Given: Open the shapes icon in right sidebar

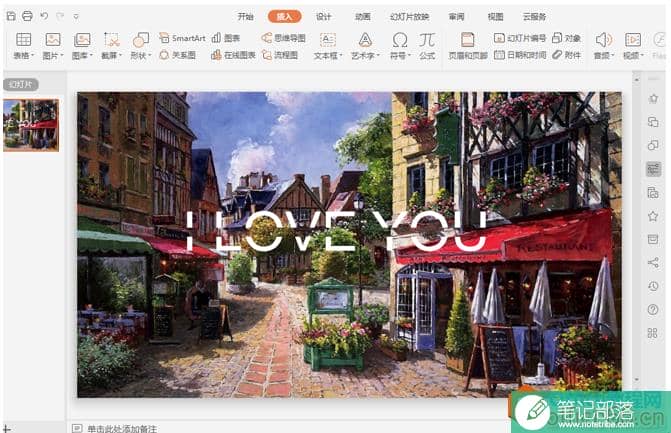Looking at the screenshot, I should (653, 145).
